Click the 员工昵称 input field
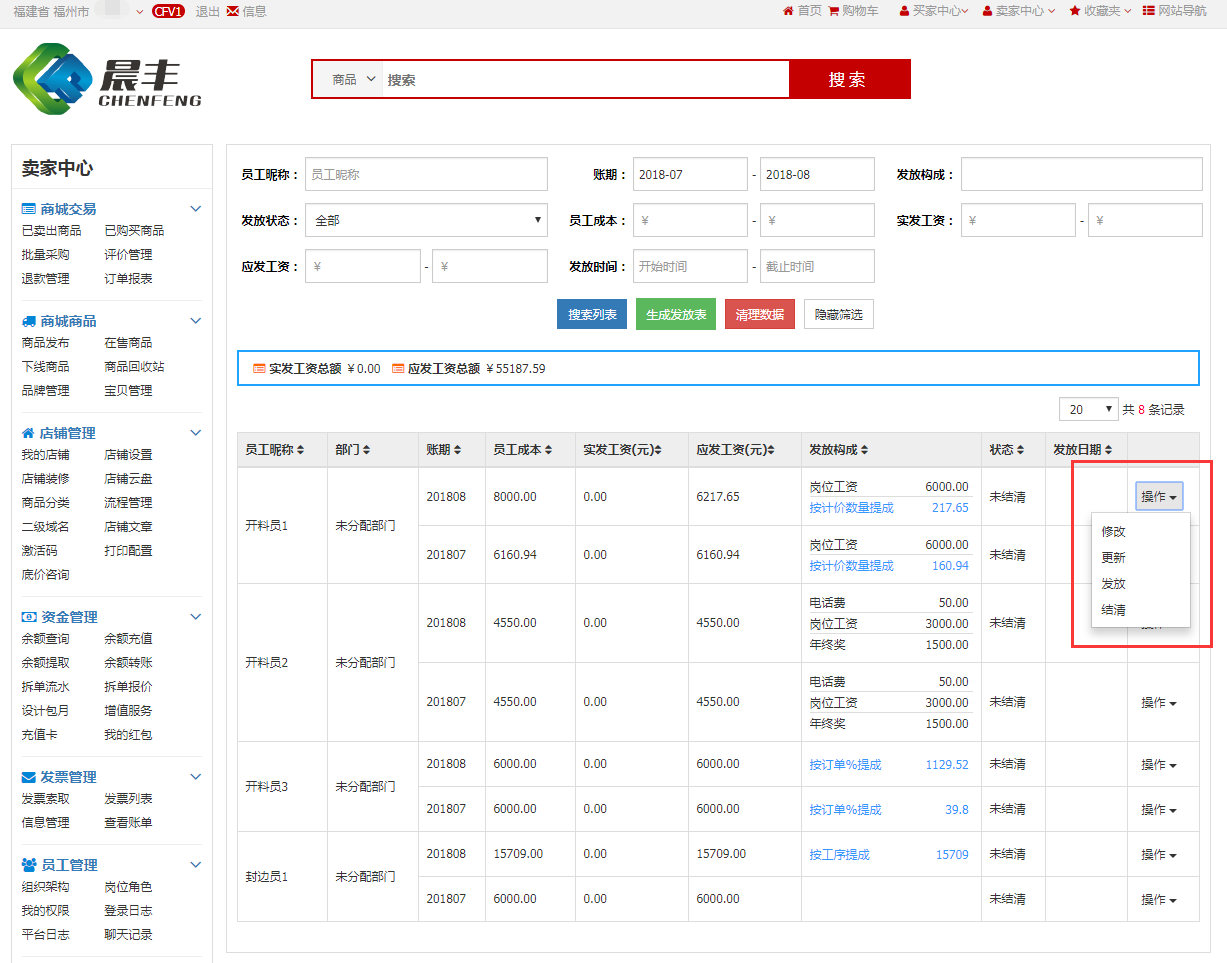1227x963 pixels. coord(426,174)
